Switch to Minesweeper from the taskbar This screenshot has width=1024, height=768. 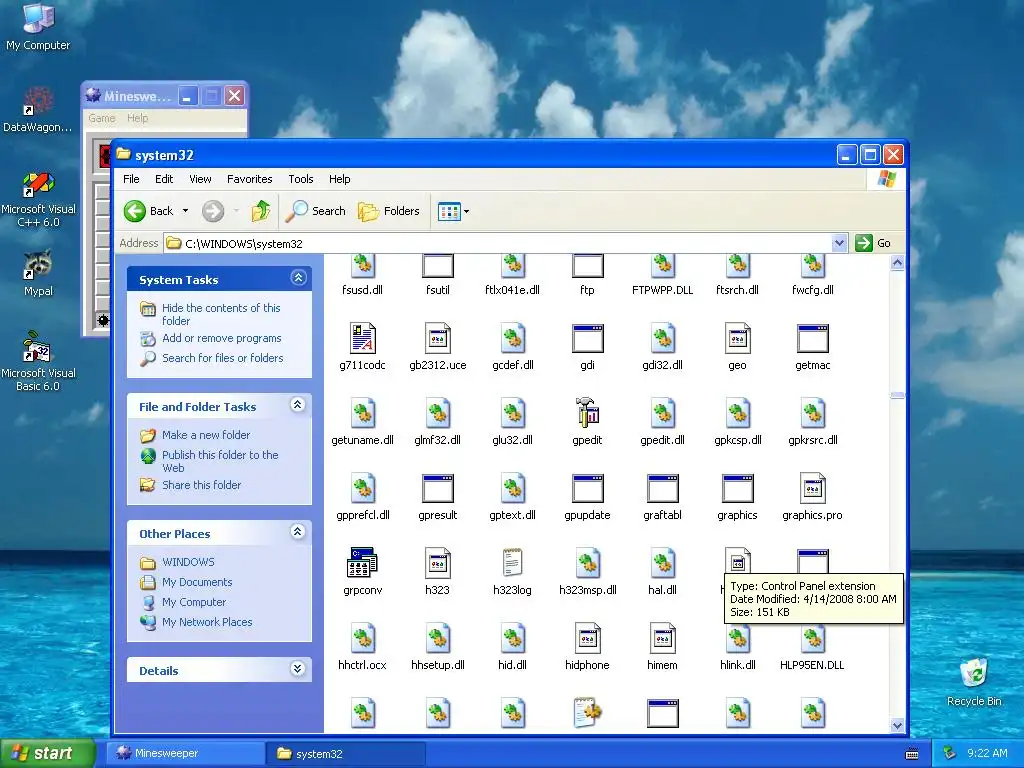pyautogui.click(x=185, y=753)
